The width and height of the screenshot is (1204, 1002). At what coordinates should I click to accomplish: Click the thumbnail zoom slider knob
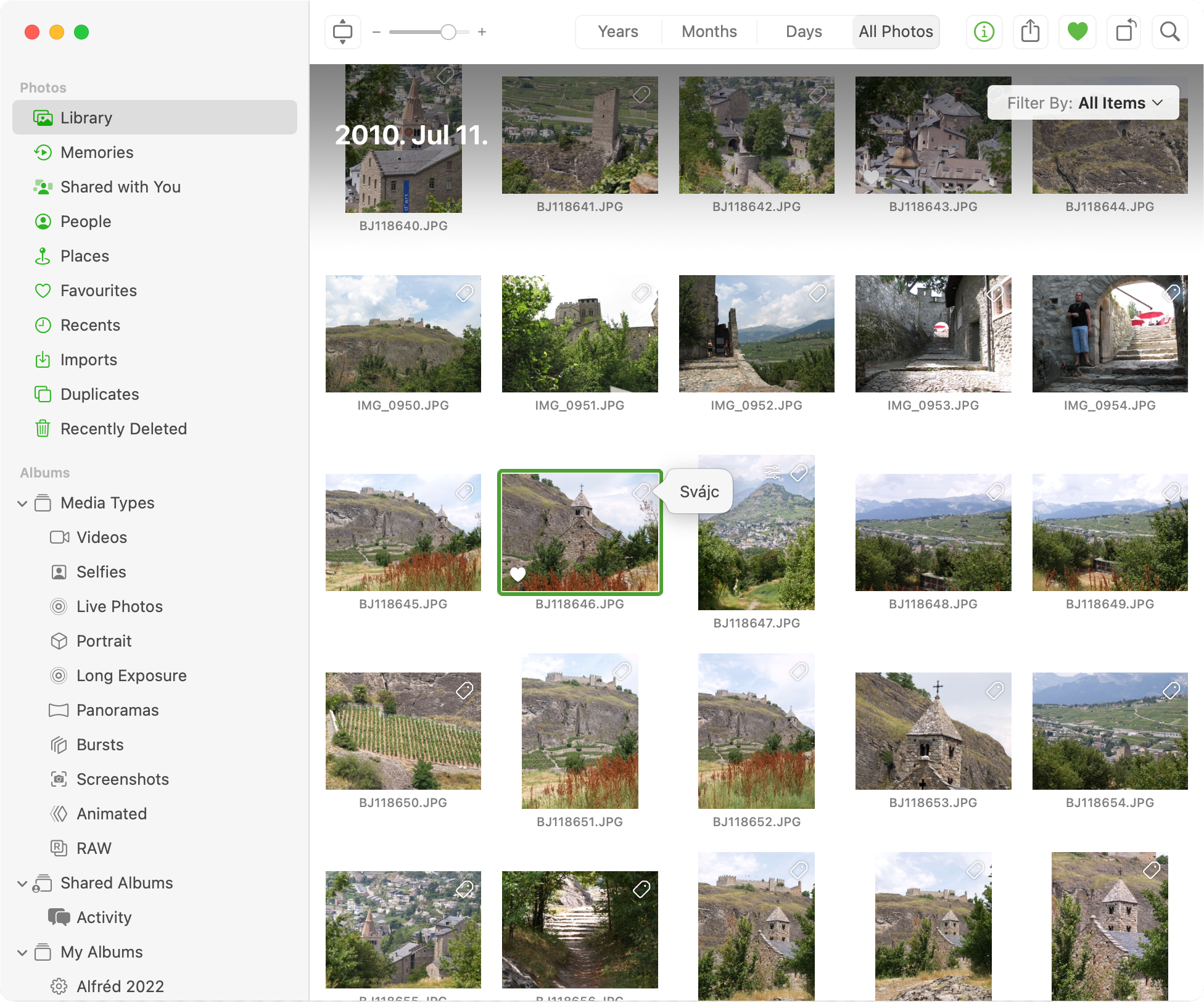point(448,32)
